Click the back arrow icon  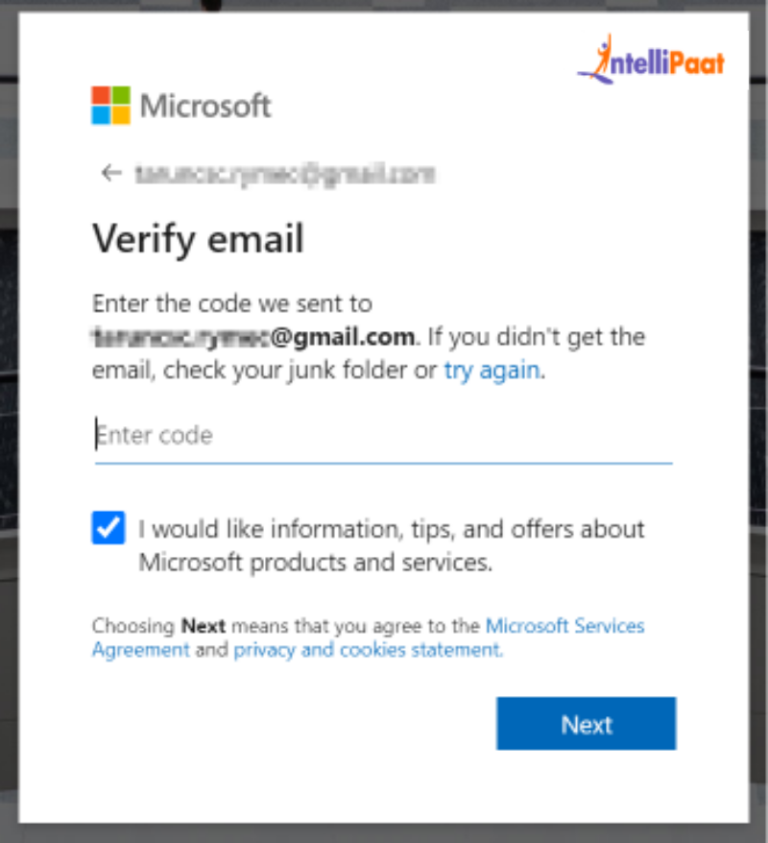tap(111, 174)
